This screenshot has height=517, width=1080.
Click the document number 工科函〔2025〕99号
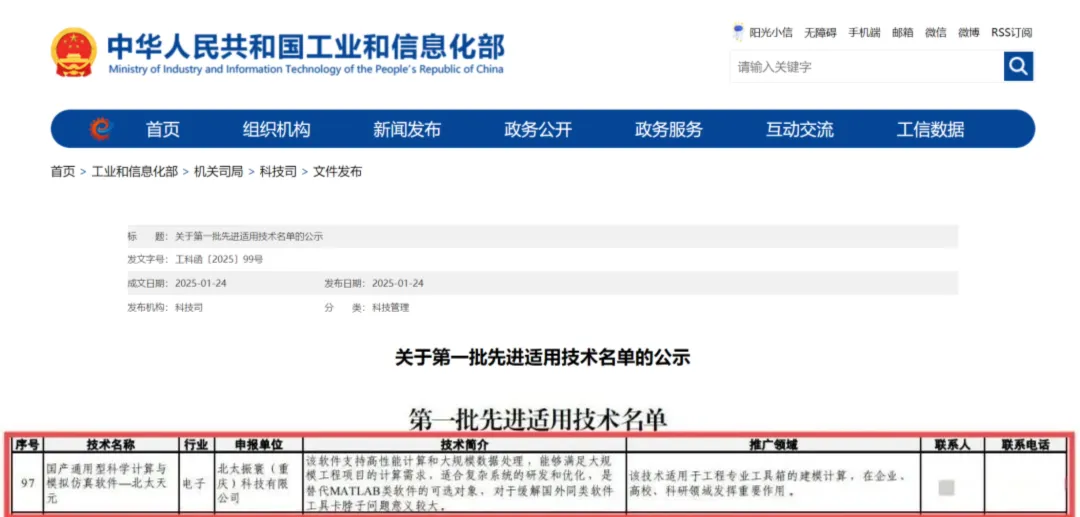(219, 260)
